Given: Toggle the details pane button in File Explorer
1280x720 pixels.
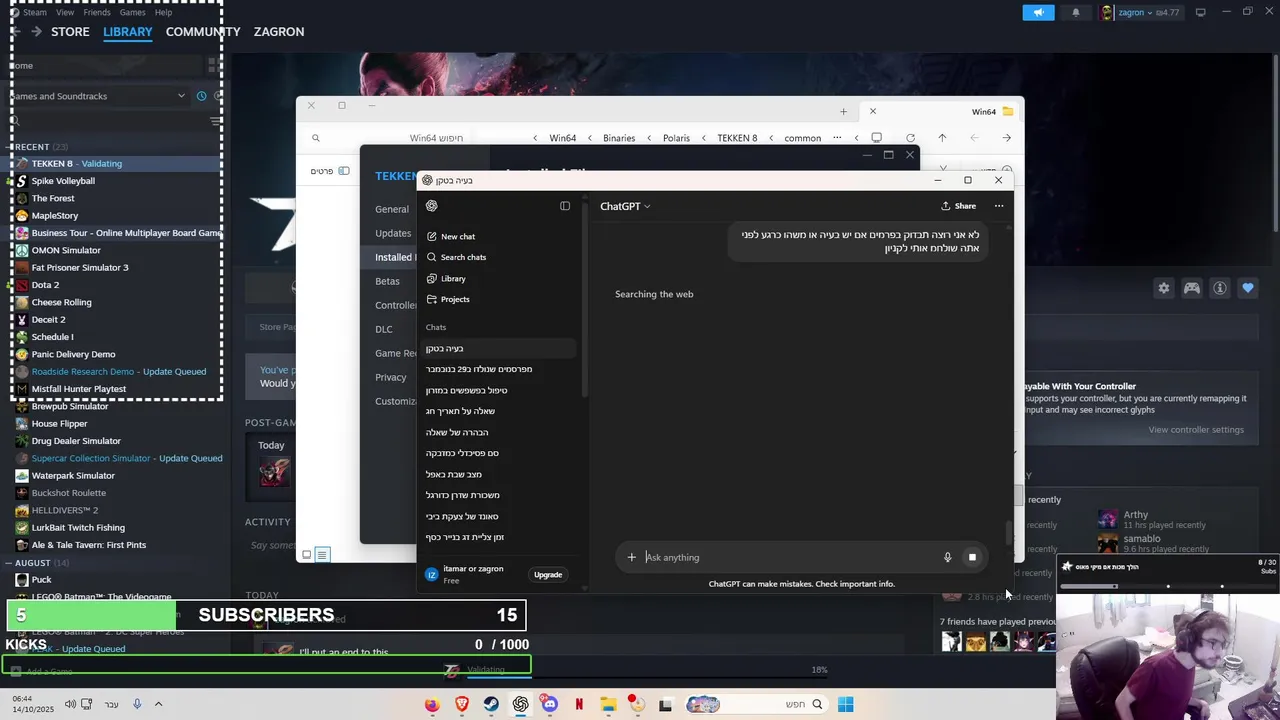Looking at the screenshot, I should (329, 171).
